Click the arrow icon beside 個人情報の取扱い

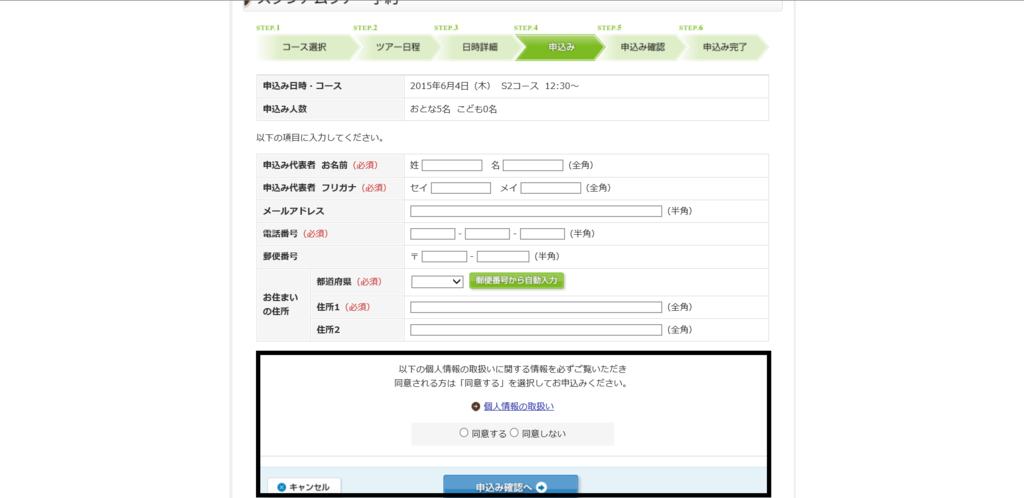click(x=476, y=407)
